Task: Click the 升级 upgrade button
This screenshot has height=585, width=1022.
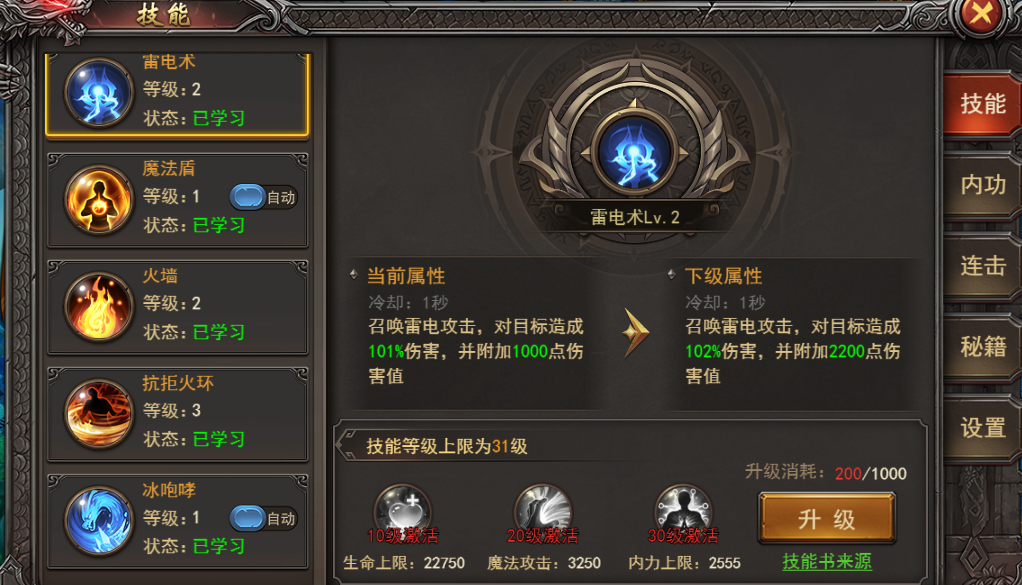Action: pyautogui.click(x=826, y=519)
